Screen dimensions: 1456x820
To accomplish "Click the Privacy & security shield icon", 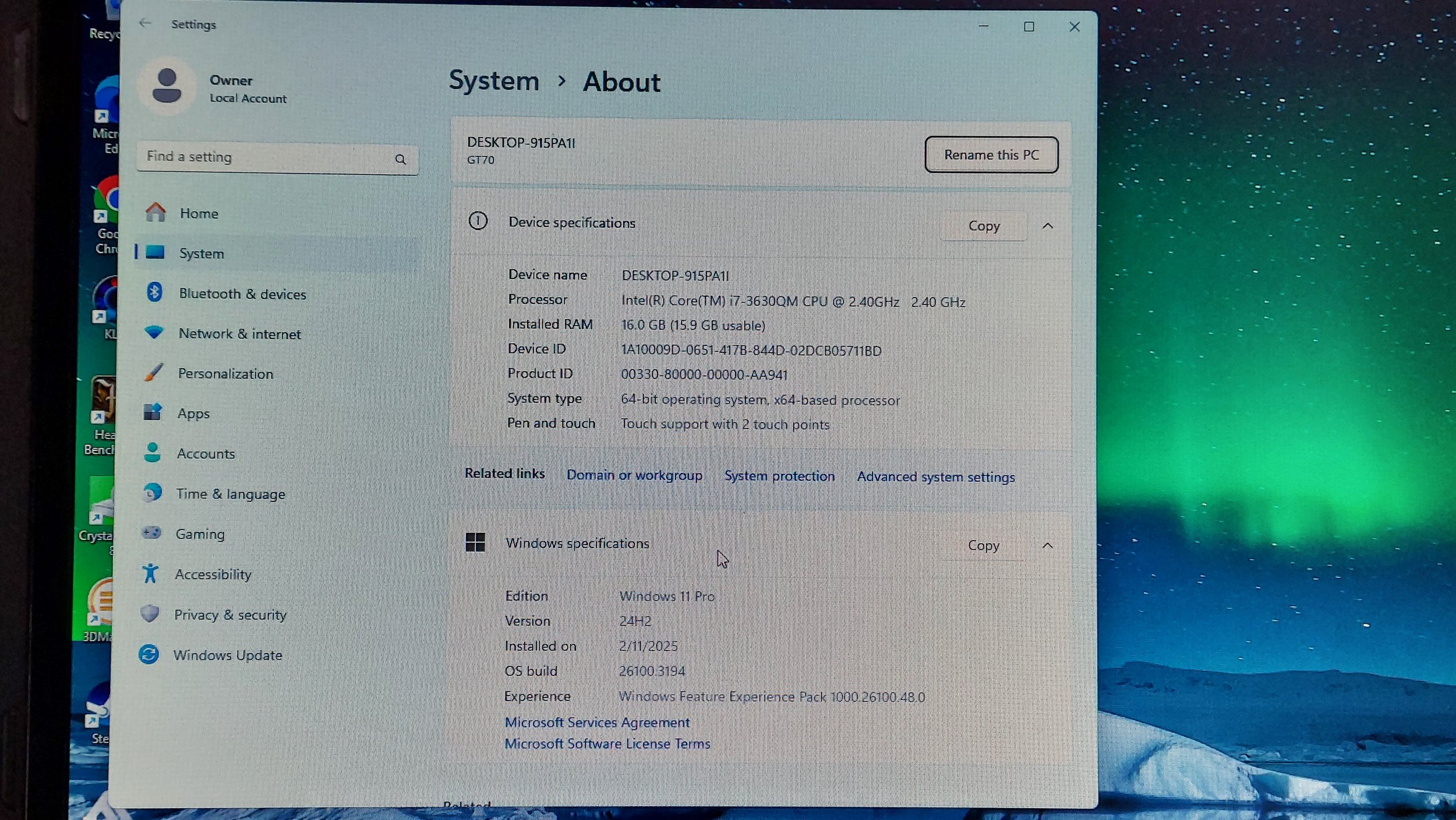I will pyautogui.click(x=150, y=613).
